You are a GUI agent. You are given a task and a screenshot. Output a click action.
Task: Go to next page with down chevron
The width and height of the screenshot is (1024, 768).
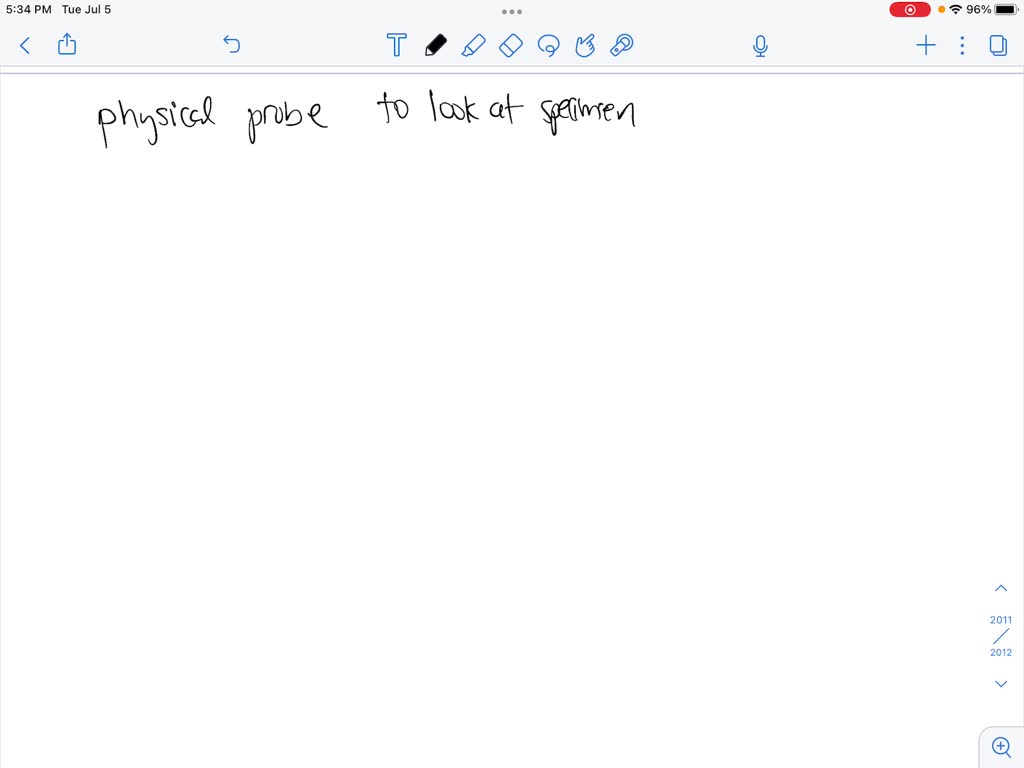click(1000, 684)
